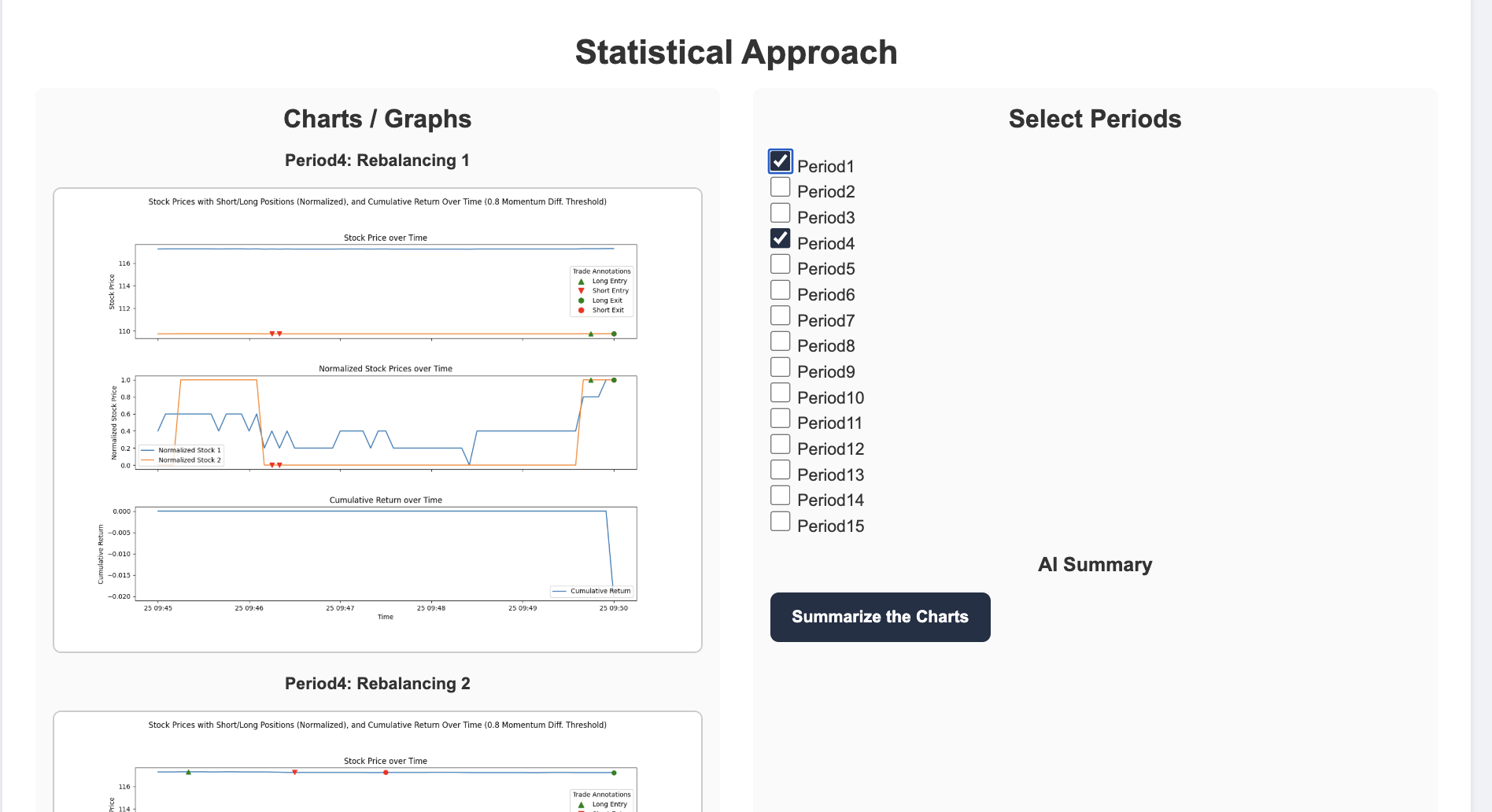Check the Period3 checkbox
The height and width of the screenshot is (812, 1492).
coord(780,212)
